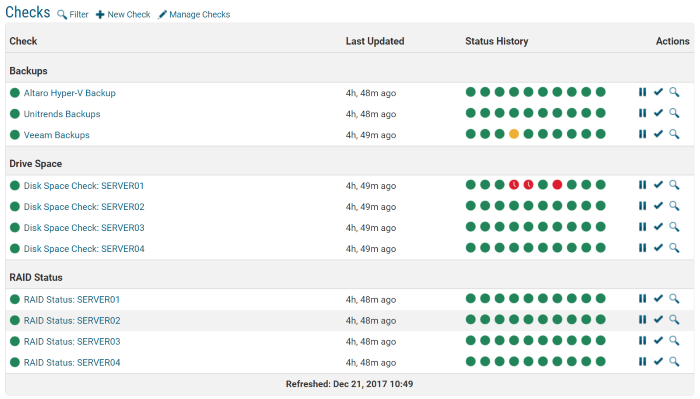The height and width of the screenshot is (399, 700).
Task: Click checkmark icon for RAID Status SERVER01
Action: (658, 299)
